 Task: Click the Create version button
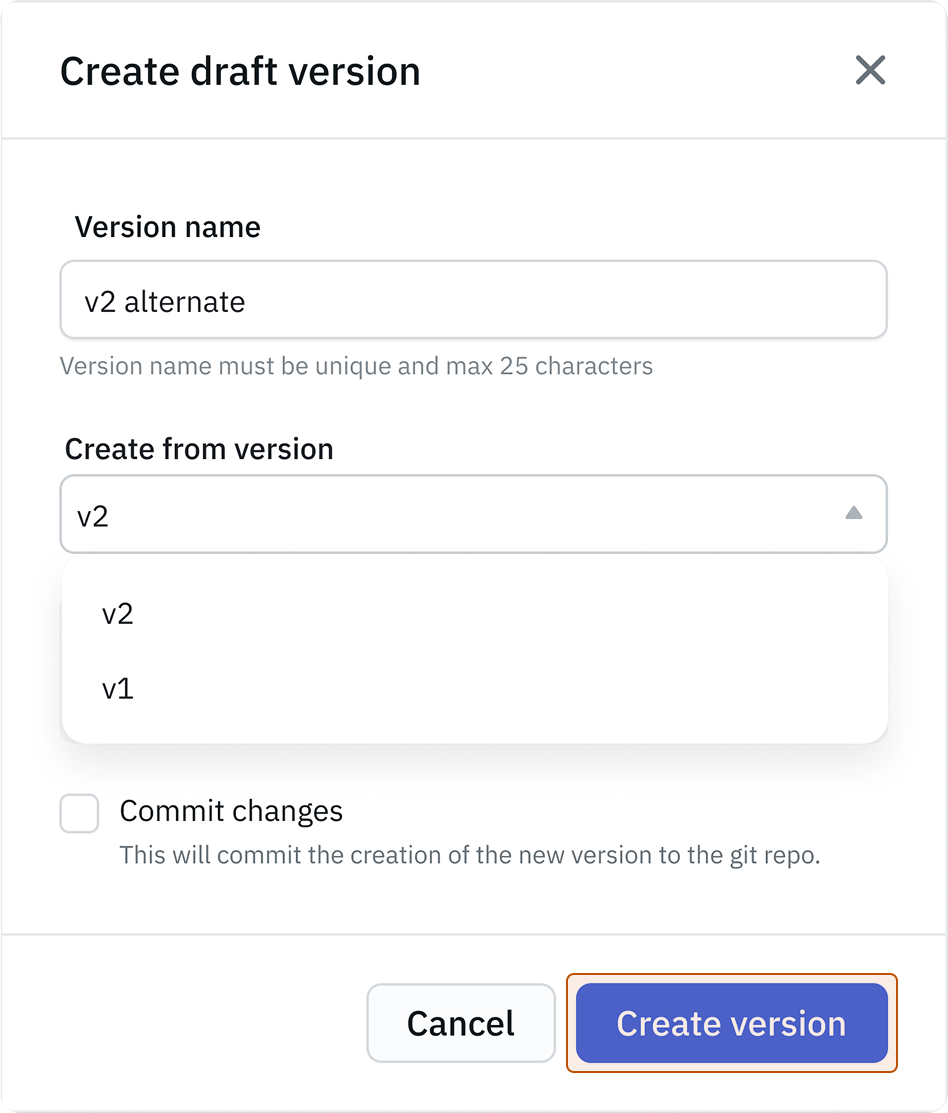click(731, 1023)
